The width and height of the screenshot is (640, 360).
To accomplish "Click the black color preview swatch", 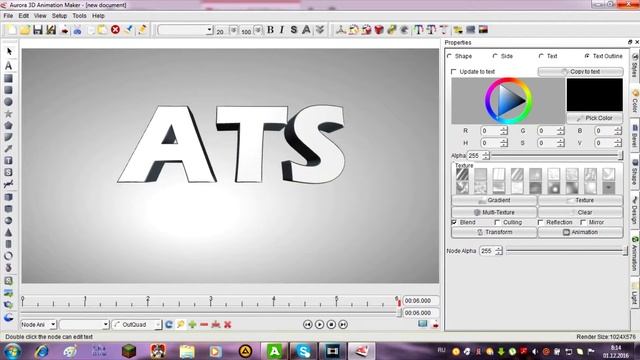I will (595, 95).
